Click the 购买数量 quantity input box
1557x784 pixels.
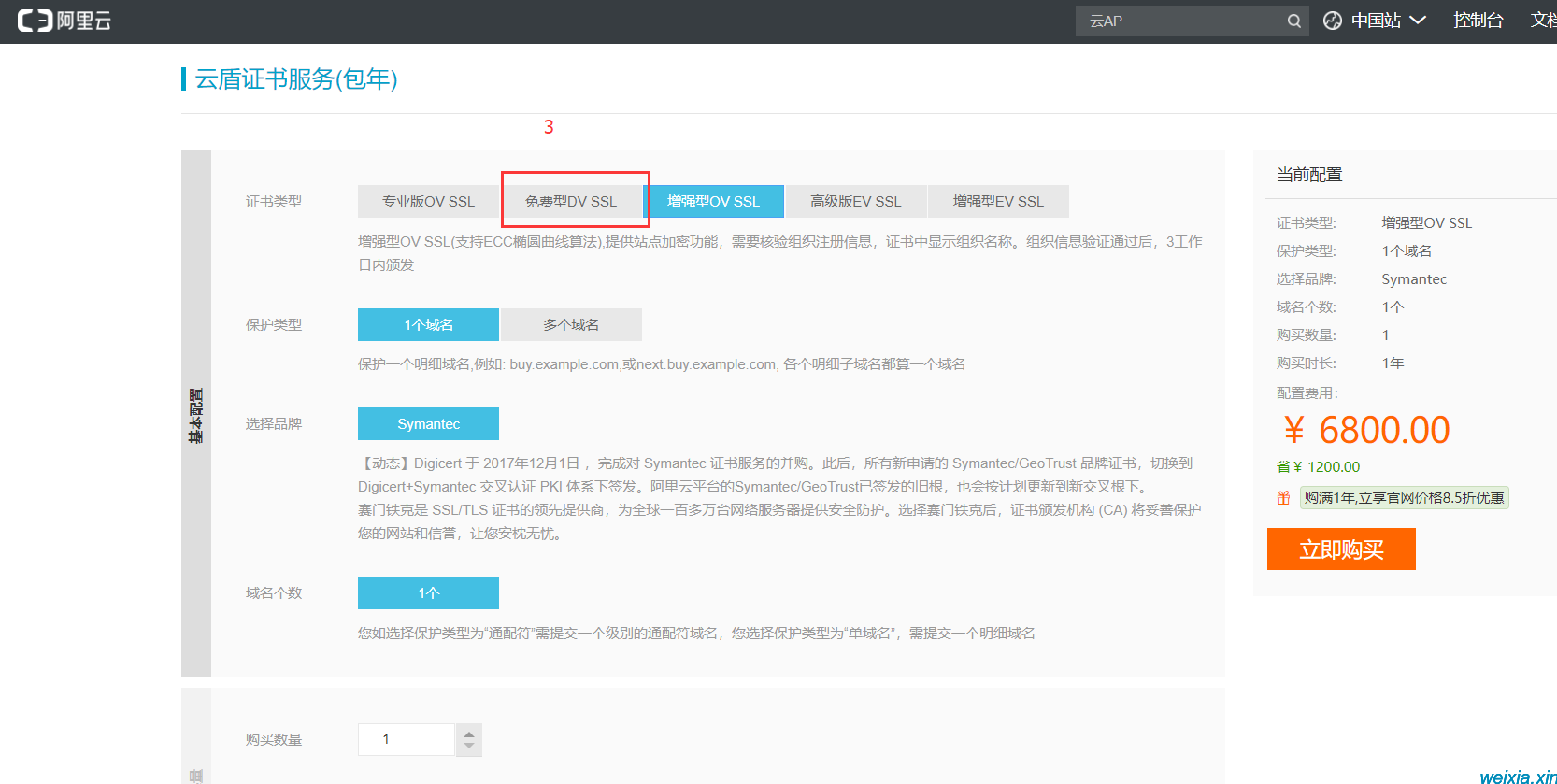(x=407, y=739)
